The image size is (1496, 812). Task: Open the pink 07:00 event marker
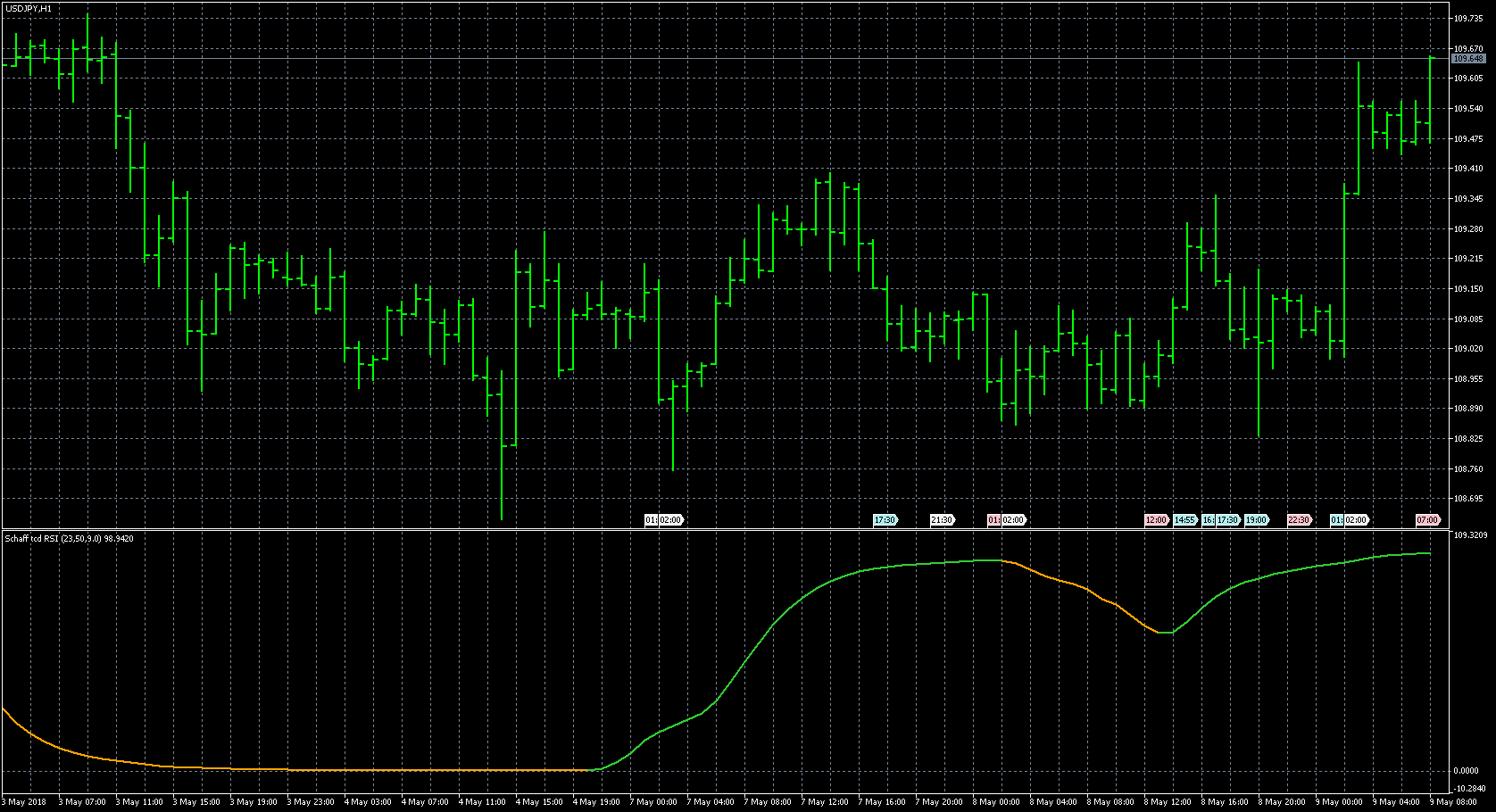pyautogui.click(x=1427, y=520)
